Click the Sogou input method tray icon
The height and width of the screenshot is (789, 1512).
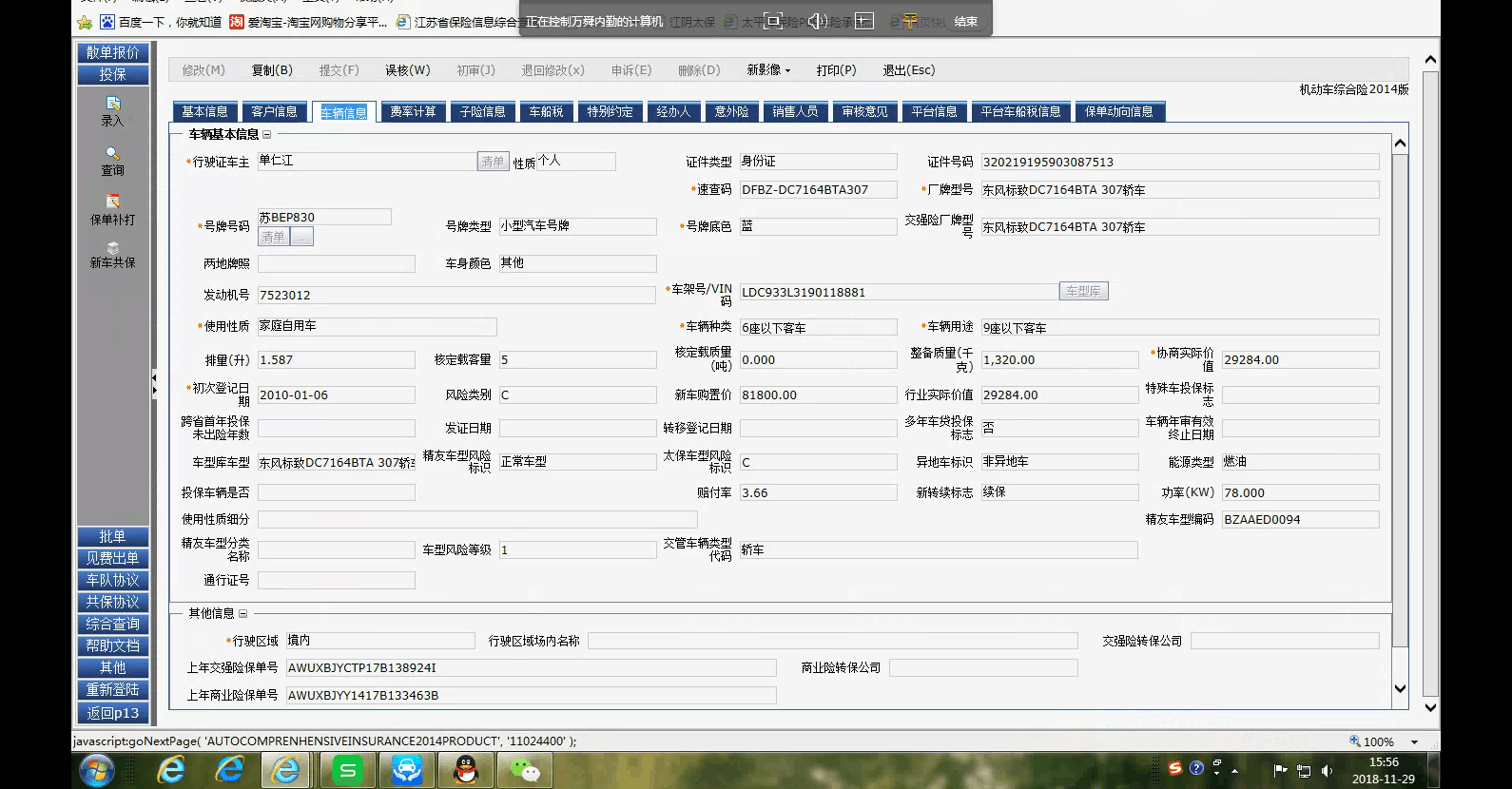click(1176, 768)
